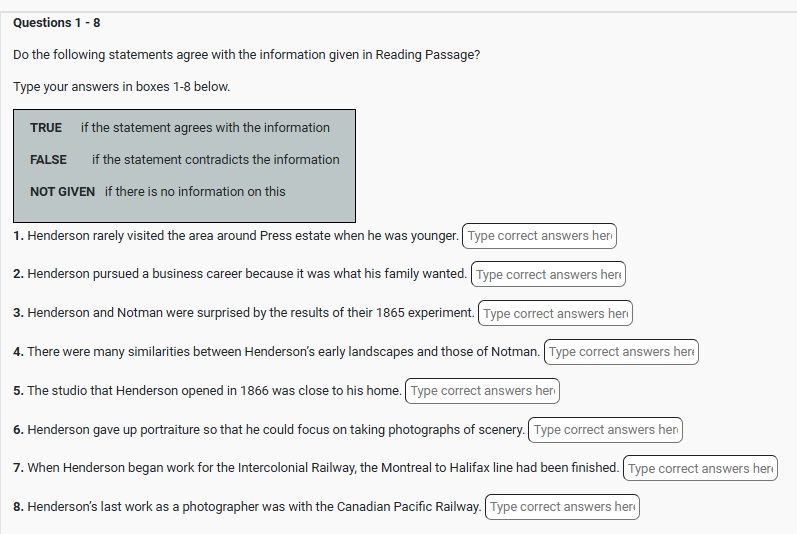Click the NOT GIVEN label in legend
The height and width of the screenshot is (534, 797).
pos(63,192)
